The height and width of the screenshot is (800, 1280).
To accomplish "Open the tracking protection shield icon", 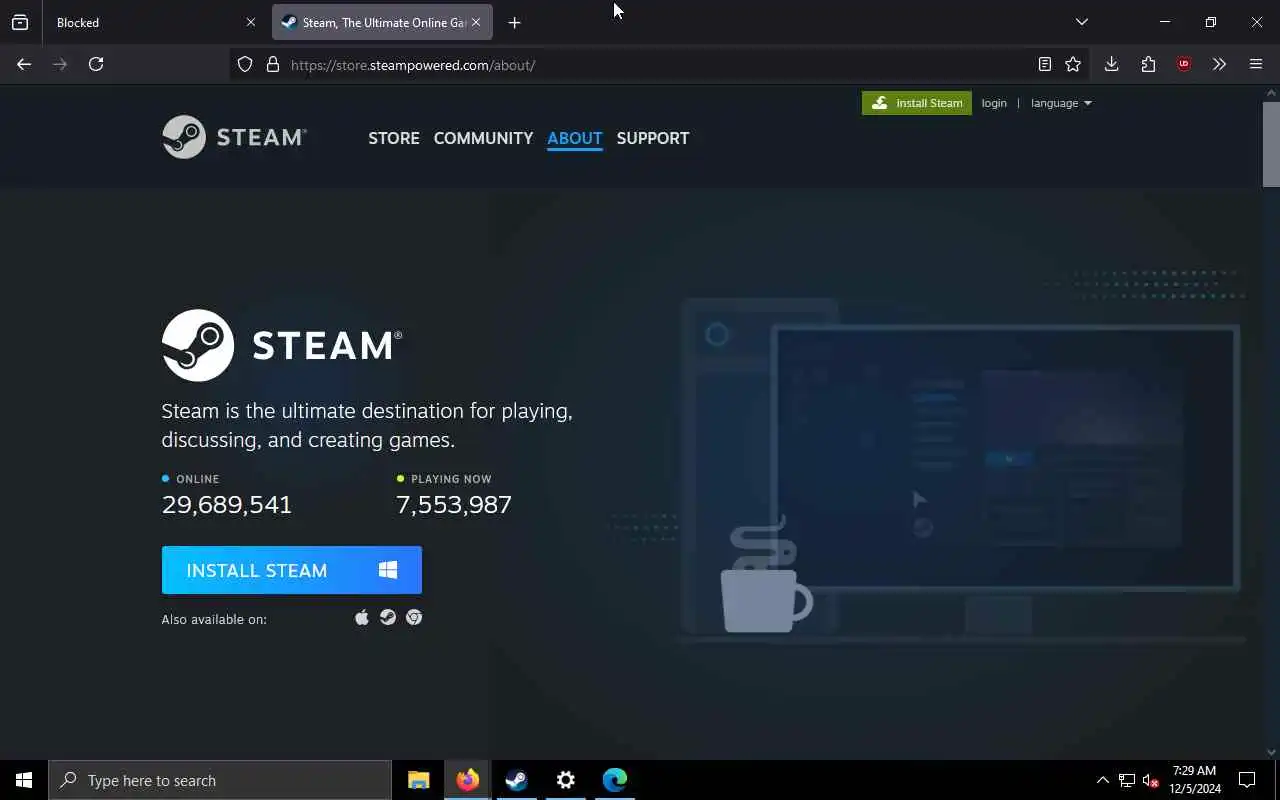I will coord(245,65).
